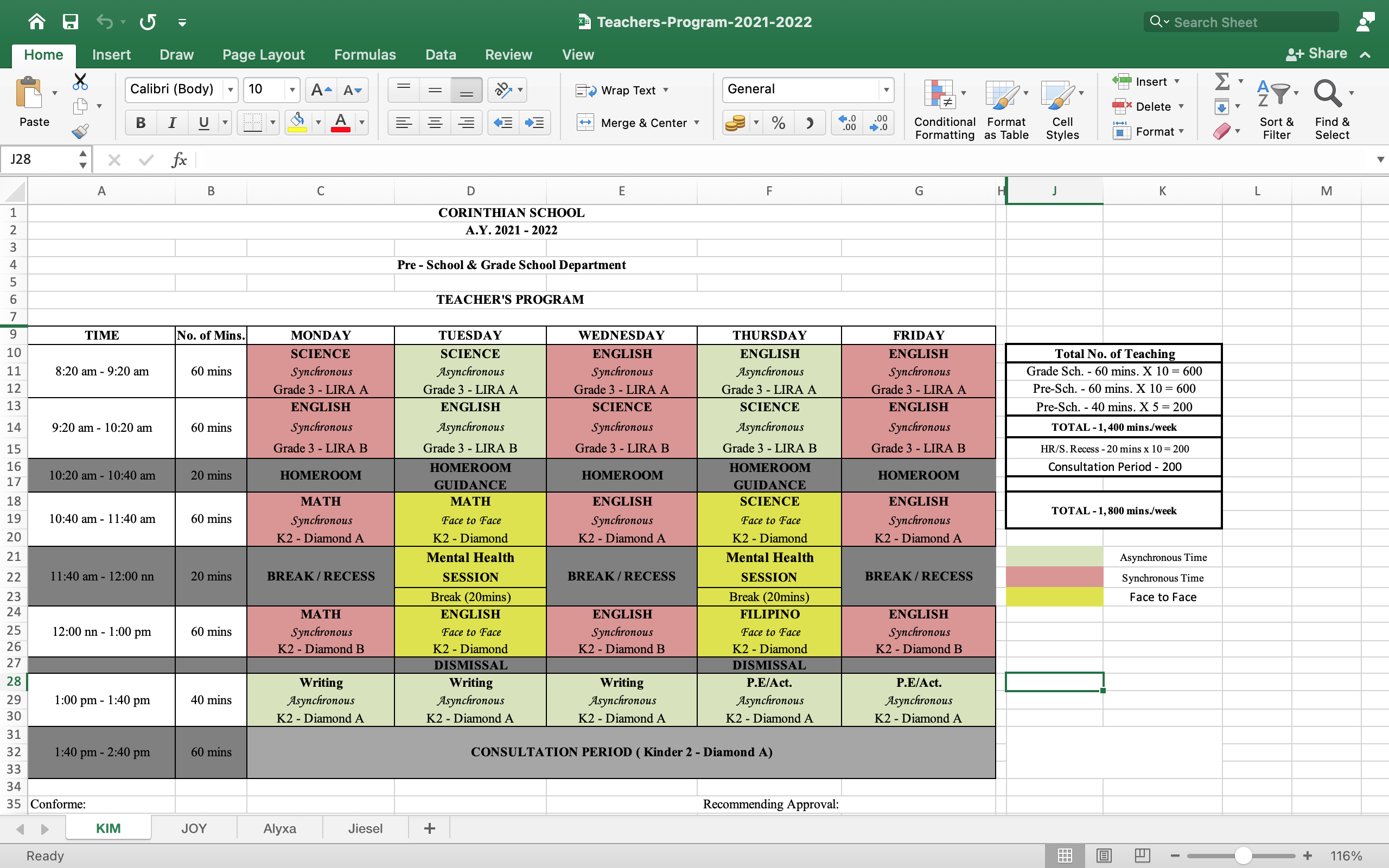Toggle Italic formatting
Image resolution: width=1389 pixels, height=868 pixels.
(x=171, y=123)
